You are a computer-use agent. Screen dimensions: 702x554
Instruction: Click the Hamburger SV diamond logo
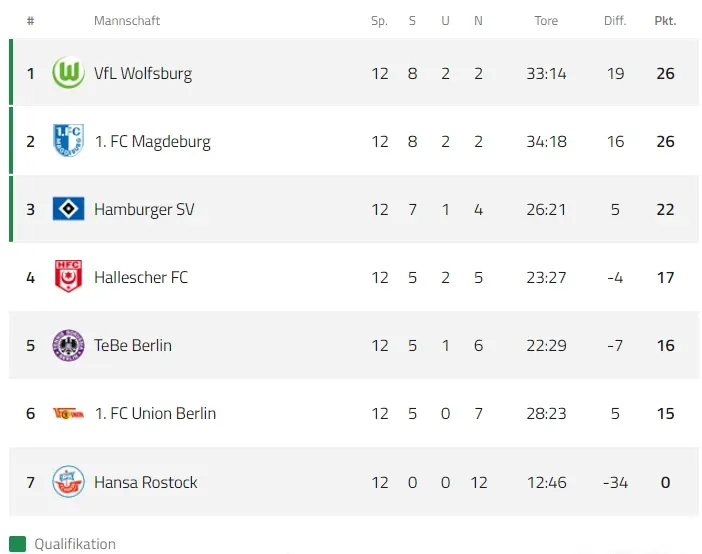coord(68,209)
